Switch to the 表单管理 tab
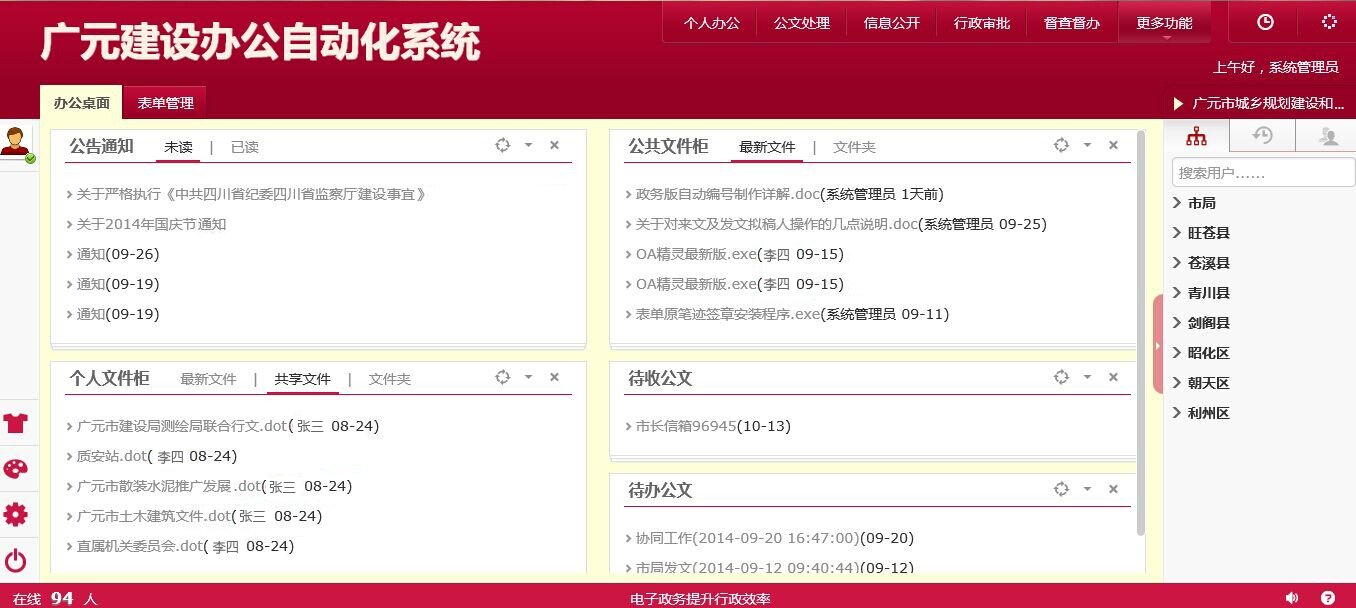The height and width of the screenshot is (608, 1356). click(165, 103)
